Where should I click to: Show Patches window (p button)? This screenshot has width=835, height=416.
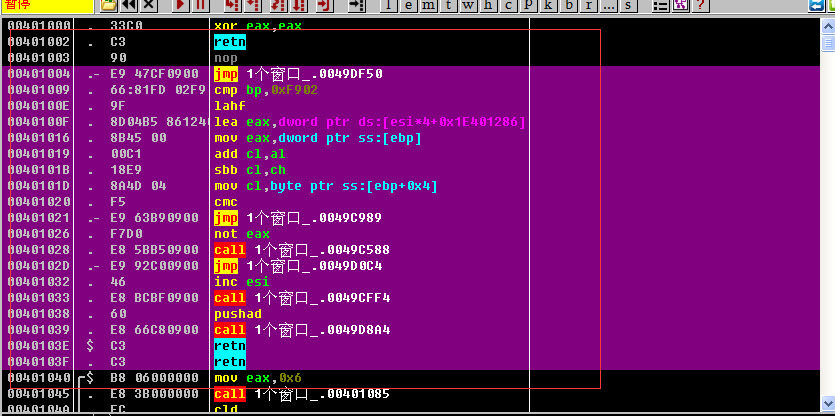pos(528,5)
